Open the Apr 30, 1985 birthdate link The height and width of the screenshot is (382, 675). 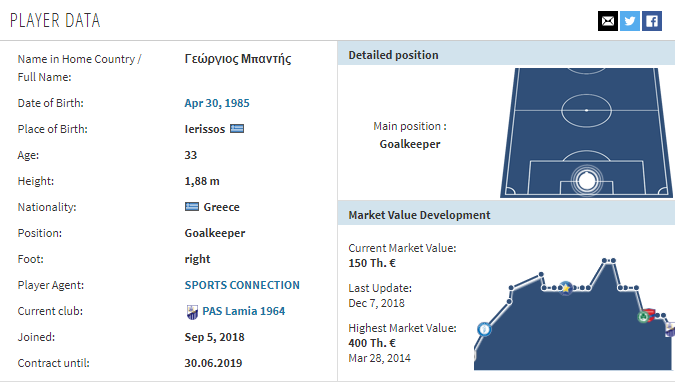tap(217, 103)
